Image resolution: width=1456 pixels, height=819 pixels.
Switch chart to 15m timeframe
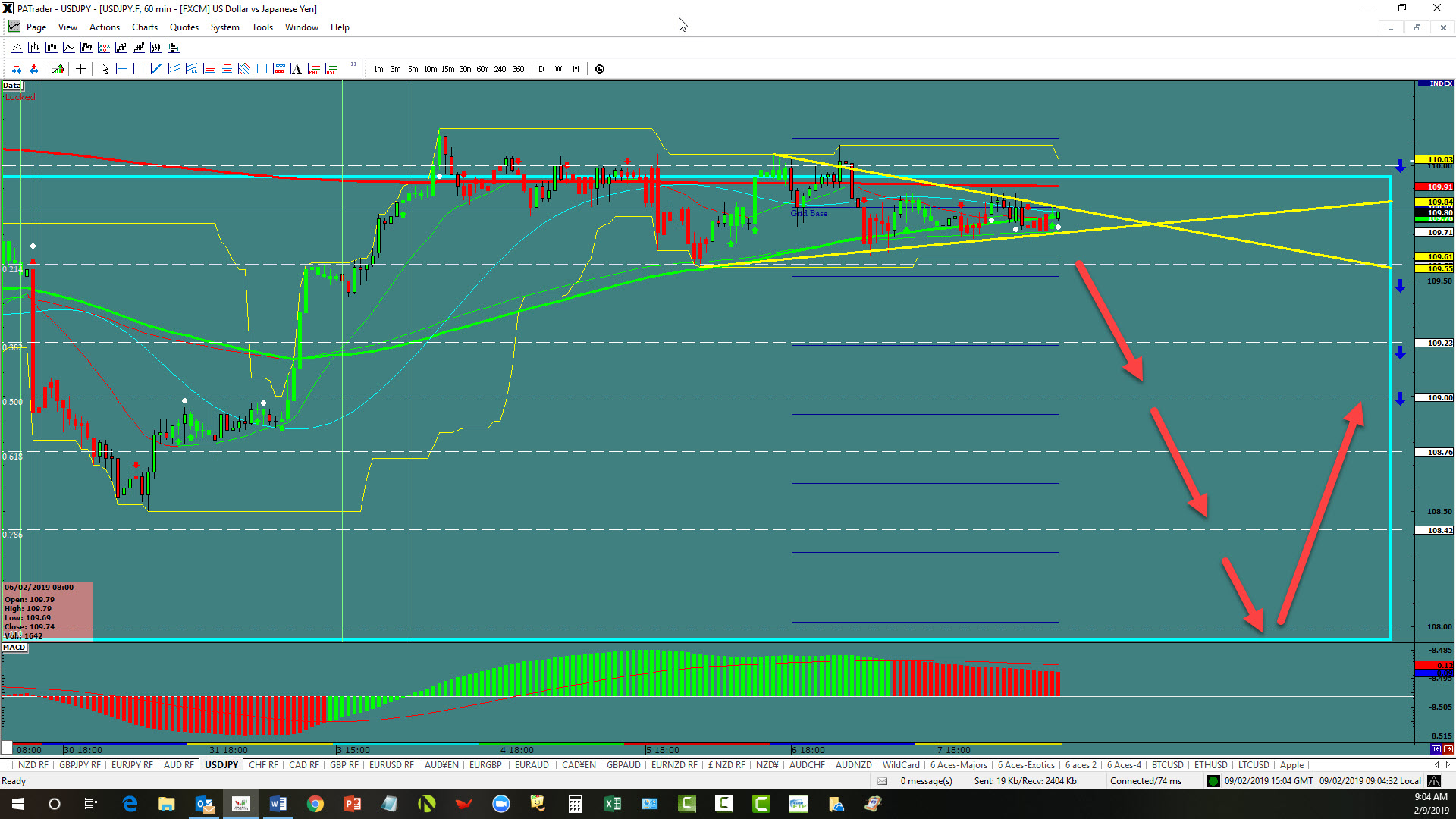pyautogui.click(x=447, y=69)
